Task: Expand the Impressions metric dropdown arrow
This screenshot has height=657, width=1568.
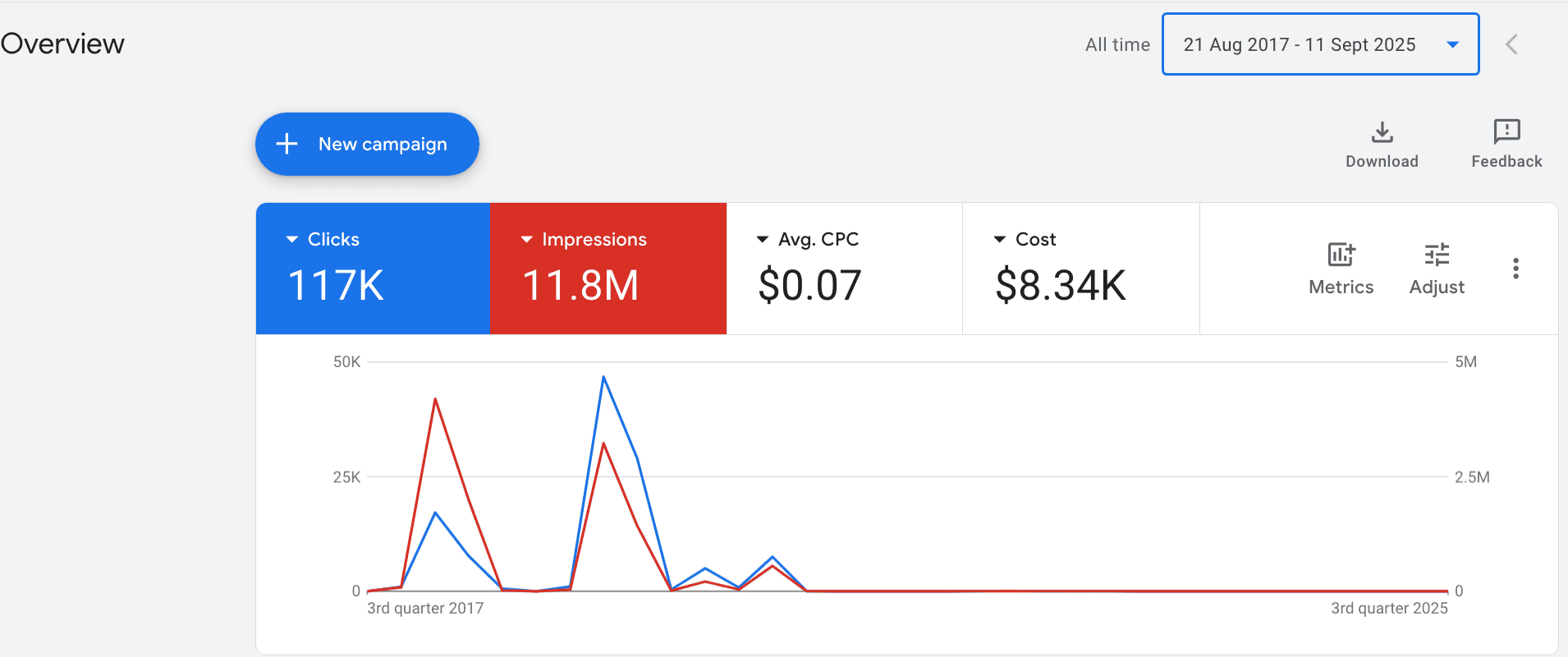Action: pos(526,240)
